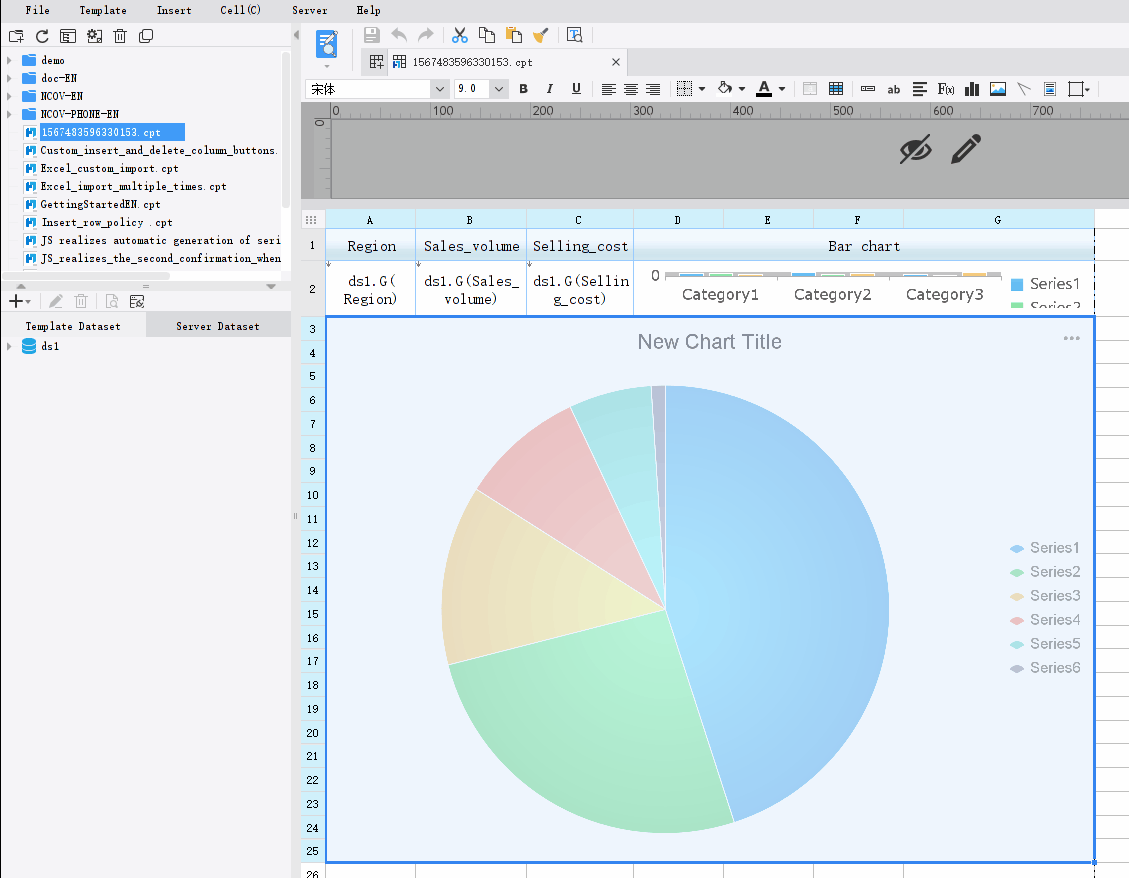Image resolution: width=1129 pixels, height=878 pixels.
Task: Save the template with floppy disk icon
Action: pos(372,35)
